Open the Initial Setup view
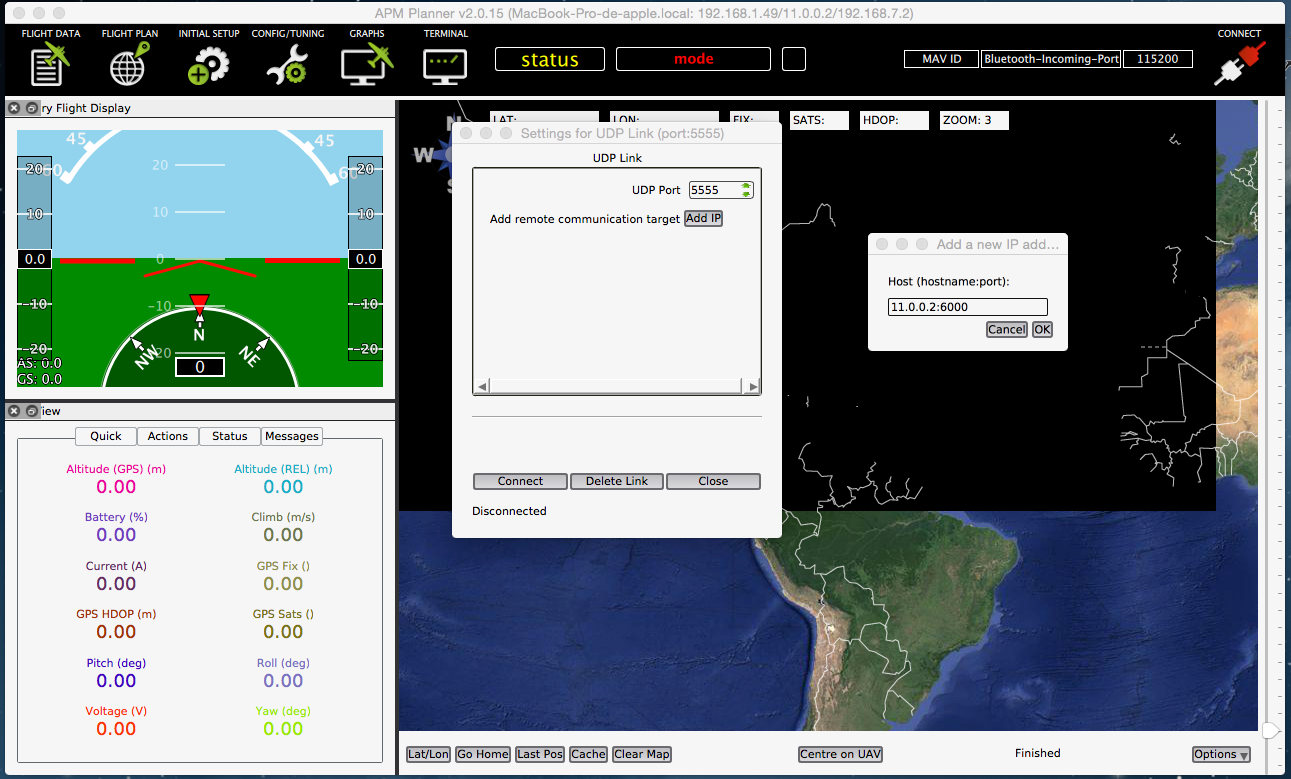The height and width of the screenshot is (779, 1291). (208, 62)
